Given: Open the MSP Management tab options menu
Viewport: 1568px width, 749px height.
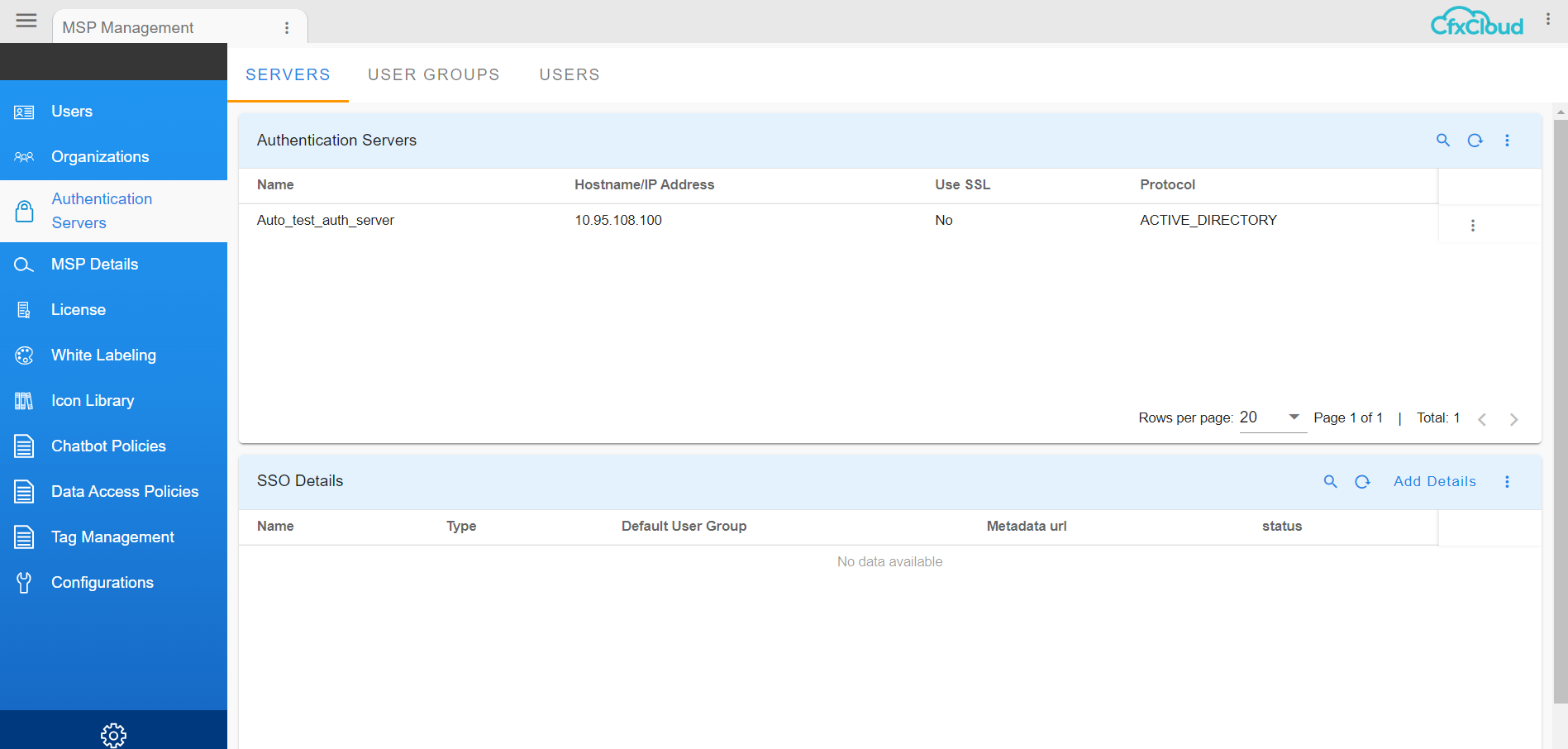Looking at the screenshot, I should click(287, 27).
